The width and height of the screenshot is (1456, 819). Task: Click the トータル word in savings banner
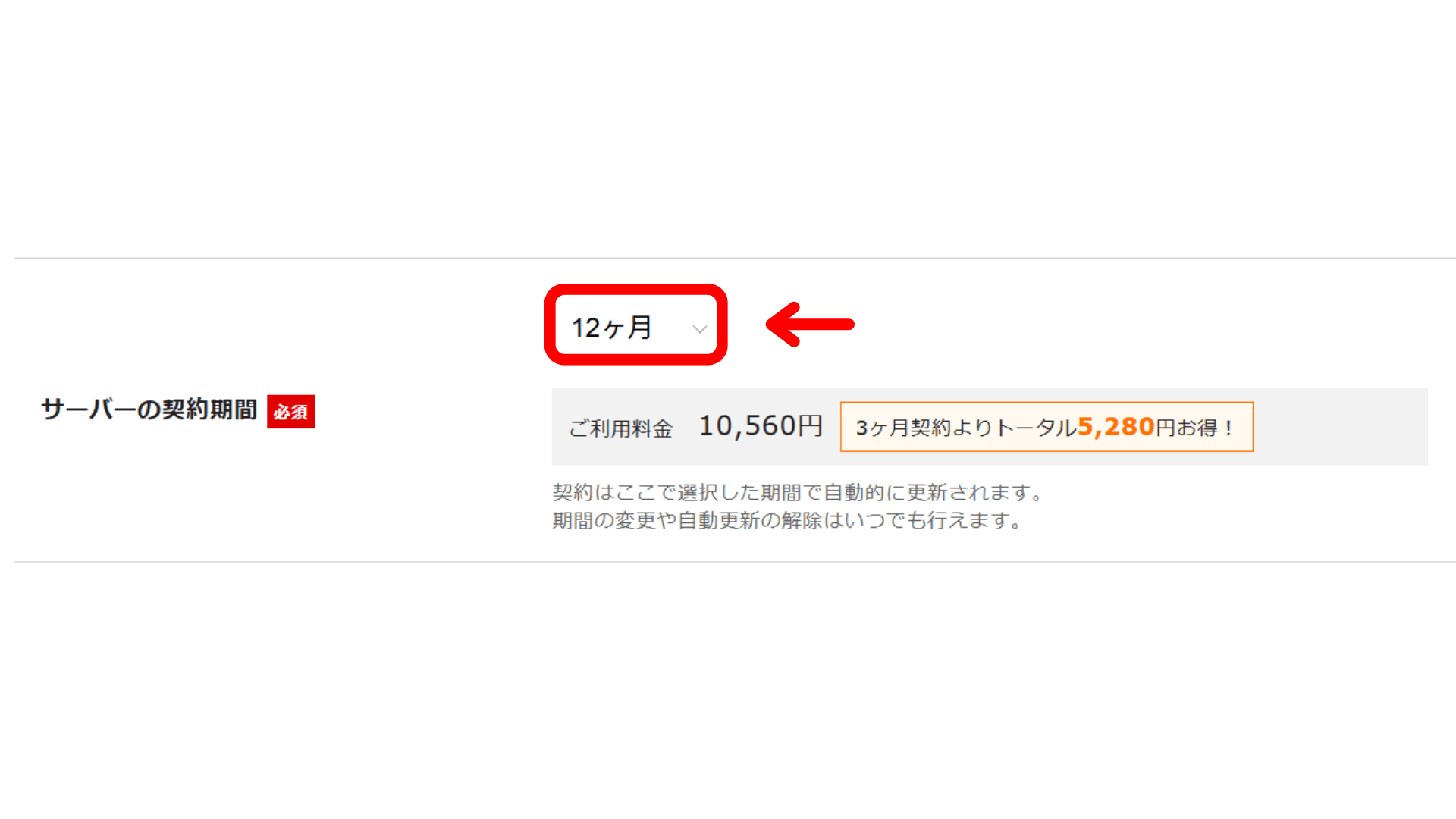pyautogui.click(x=1035, y=428)
